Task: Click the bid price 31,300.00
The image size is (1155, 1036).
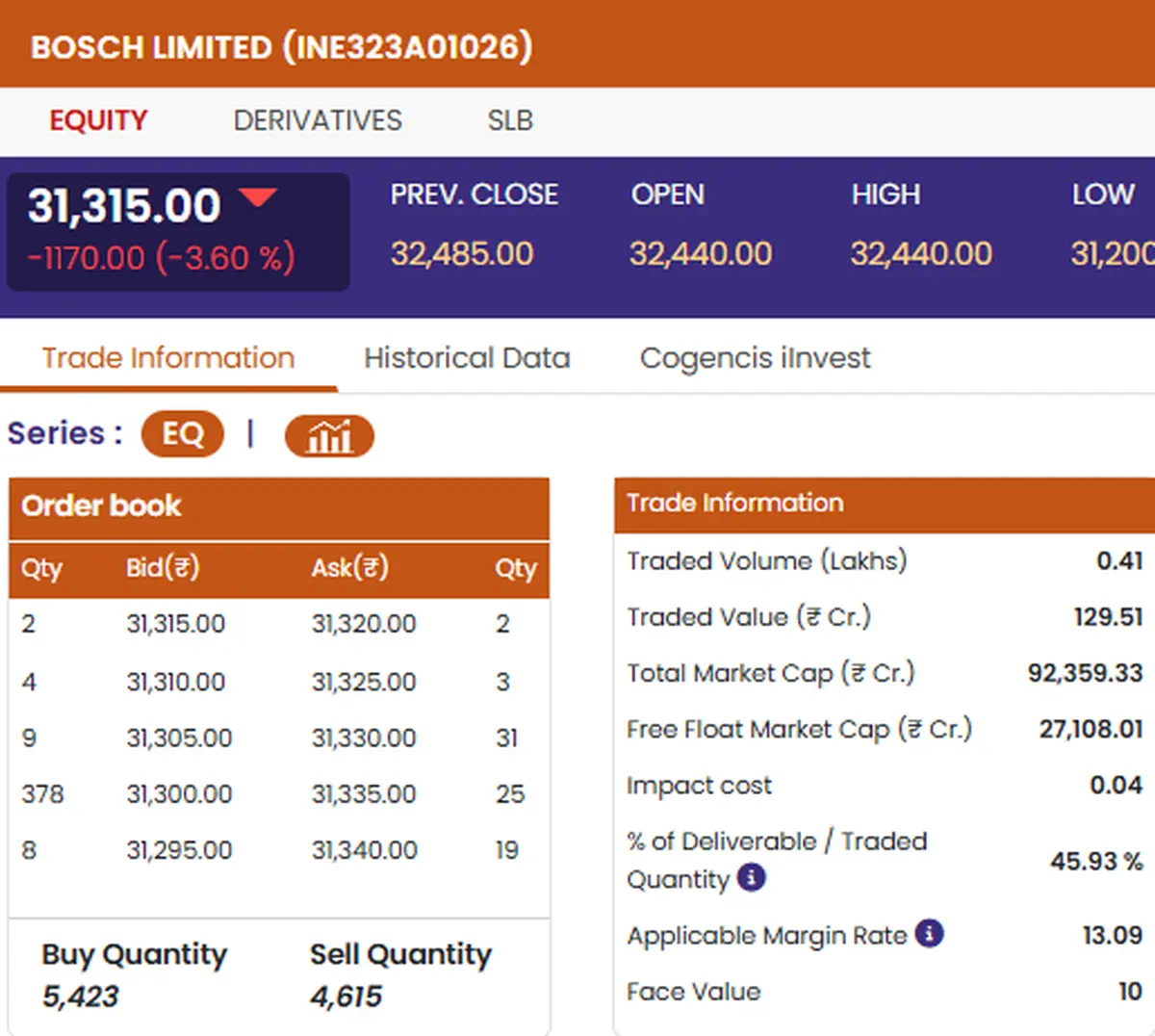Action: point(179,793)
